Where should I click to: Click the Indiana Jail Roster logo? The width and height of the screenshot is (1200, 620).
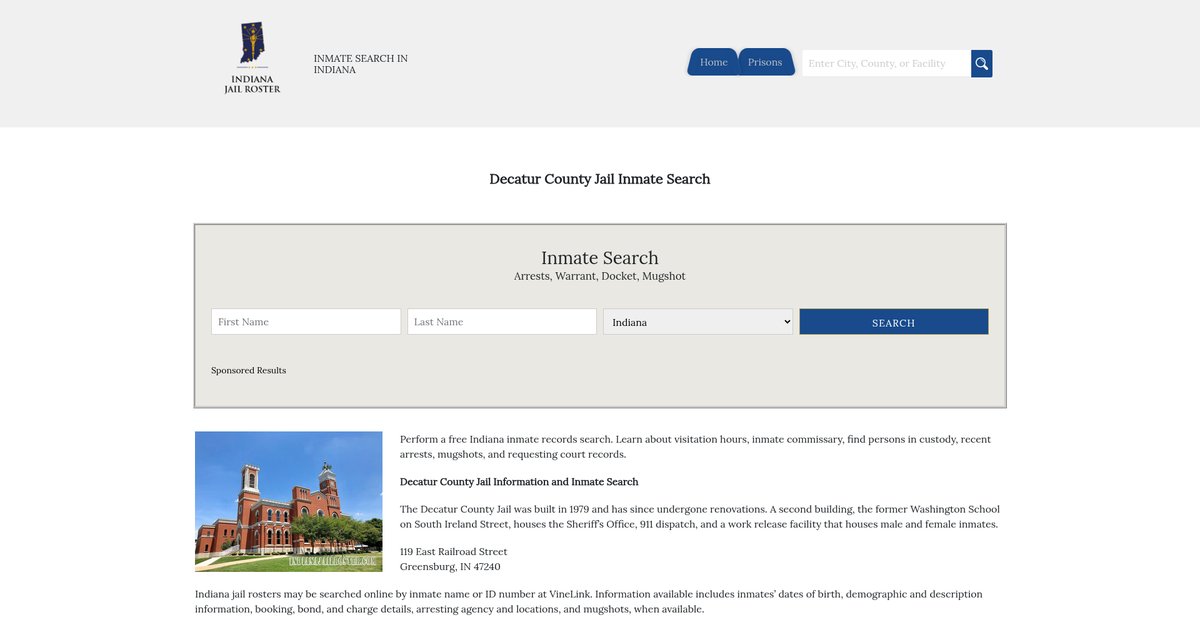[252, 59]
